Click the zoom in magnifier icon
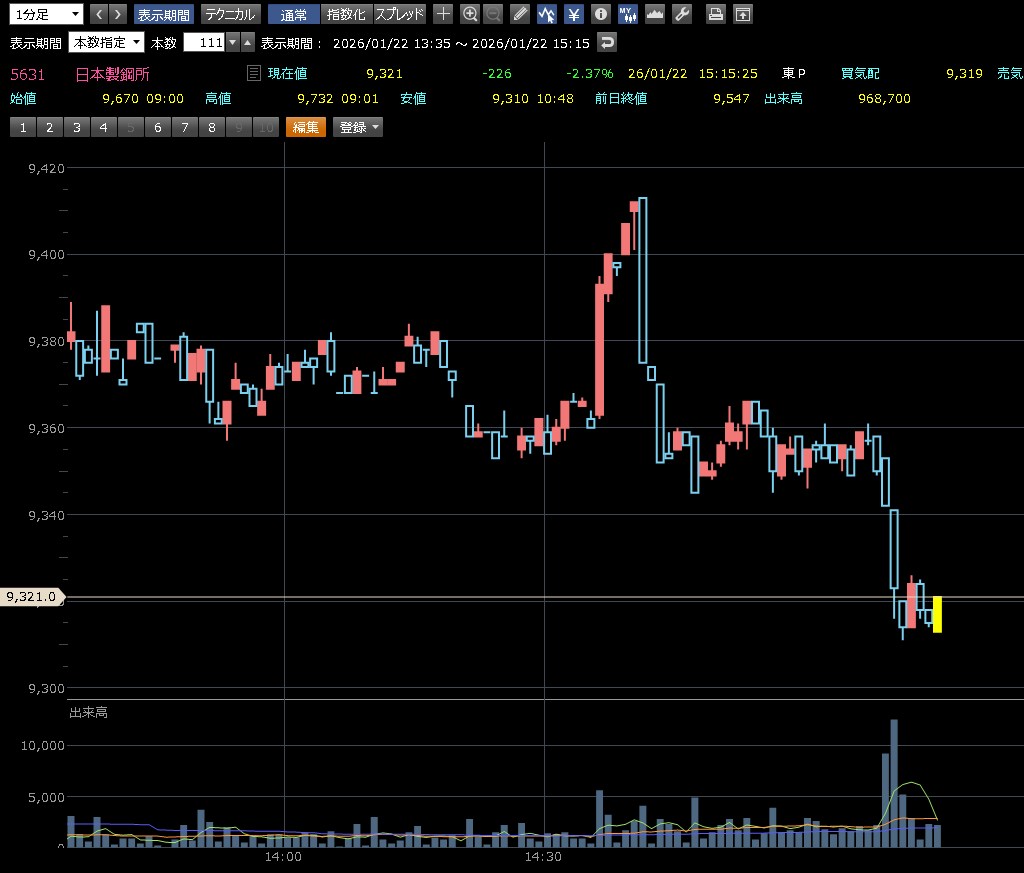The height and width of the screenshot is (873, 1024). point(469,14)
